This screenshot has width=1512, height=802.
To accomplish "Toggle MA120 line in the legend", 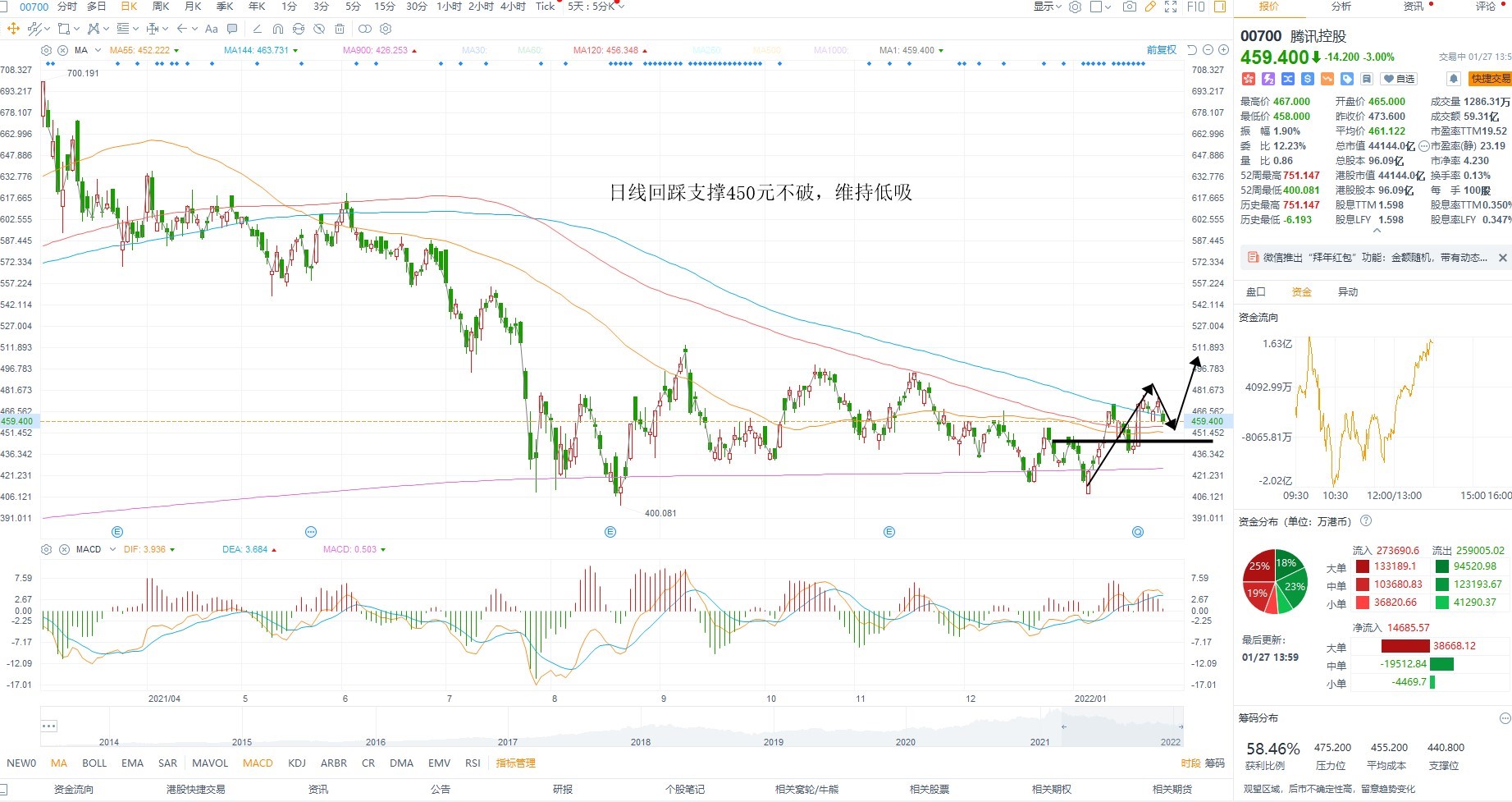I will 610,50.
